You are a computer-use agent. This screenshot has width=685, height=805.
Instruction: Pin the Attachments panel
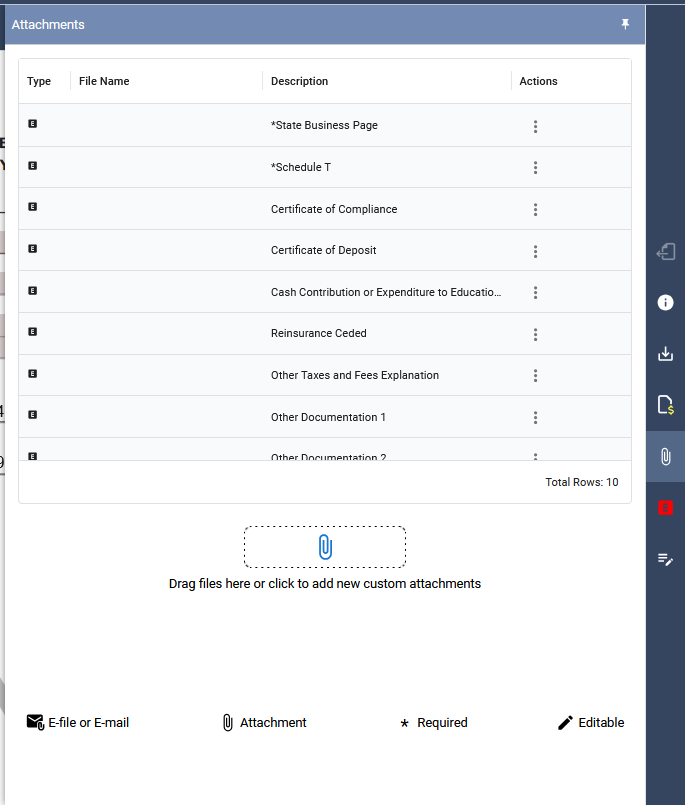625,24
